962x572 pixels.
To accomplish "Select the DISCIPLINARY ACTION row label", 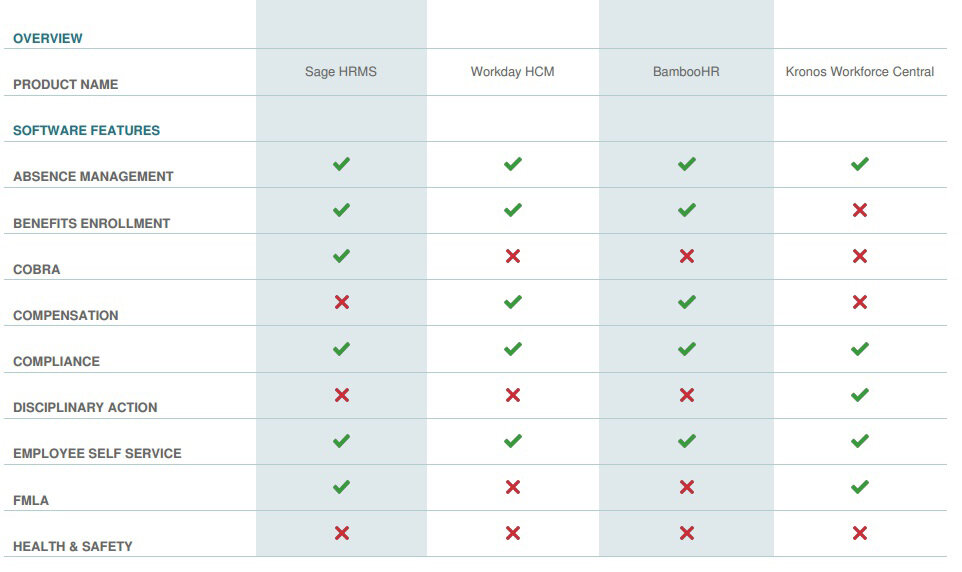I will click(x=85, y=407).
